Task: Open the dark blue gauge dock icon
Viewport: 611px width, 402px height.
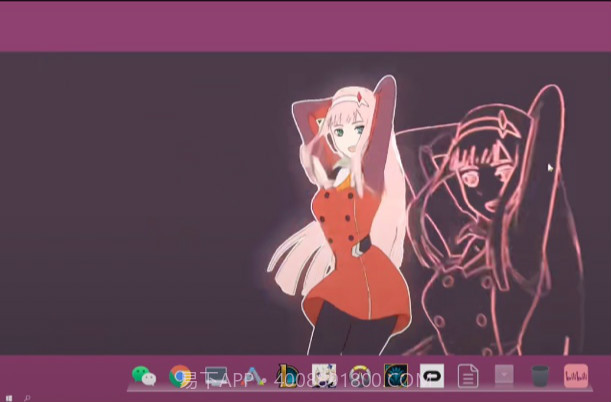Action: point(396,377)
